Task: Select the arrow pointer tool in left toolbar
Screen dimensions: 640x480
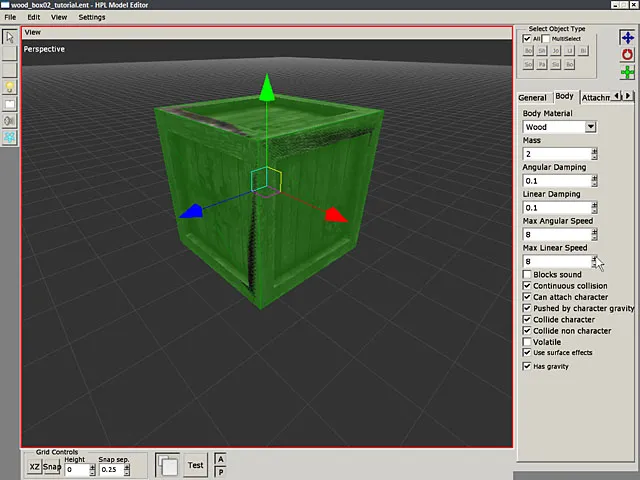Action: tap(10, 37)
